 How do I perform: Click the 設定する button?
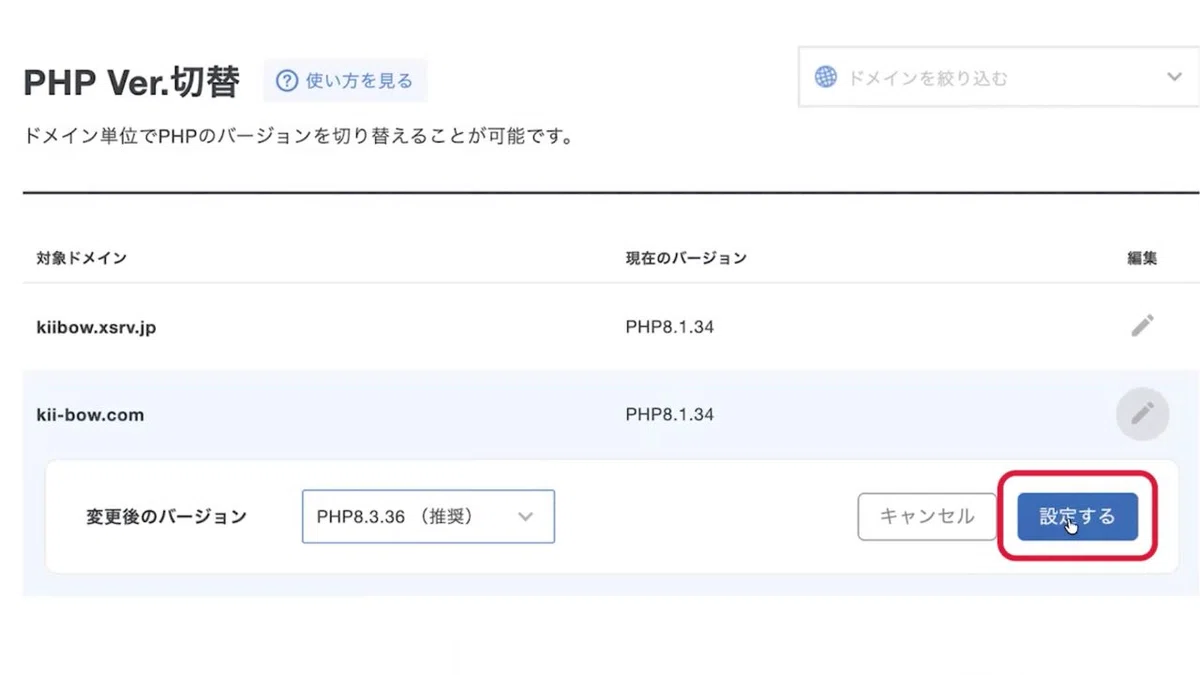tap(1077, 516)
